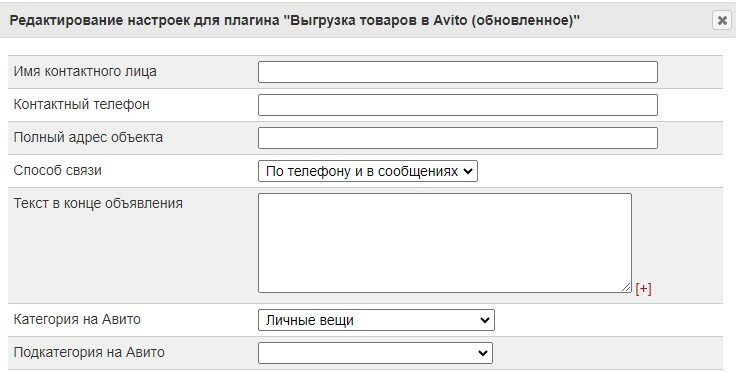Click the Категория на Авито label

(x=77, y=319)
